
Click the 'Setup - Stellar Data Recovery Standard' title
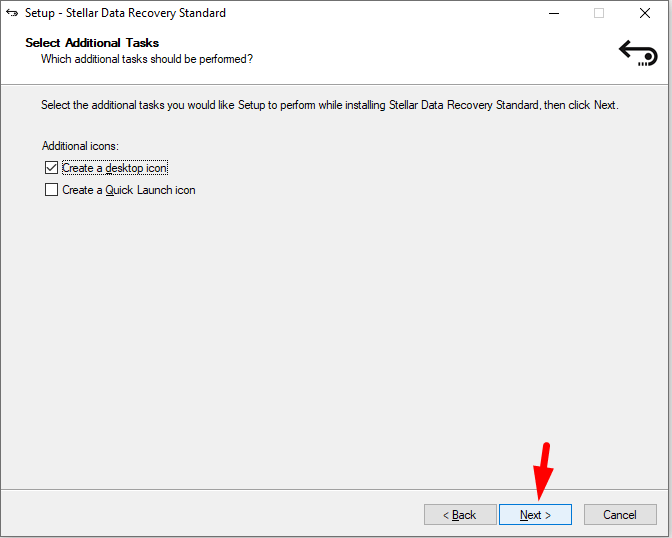(125, 13)
